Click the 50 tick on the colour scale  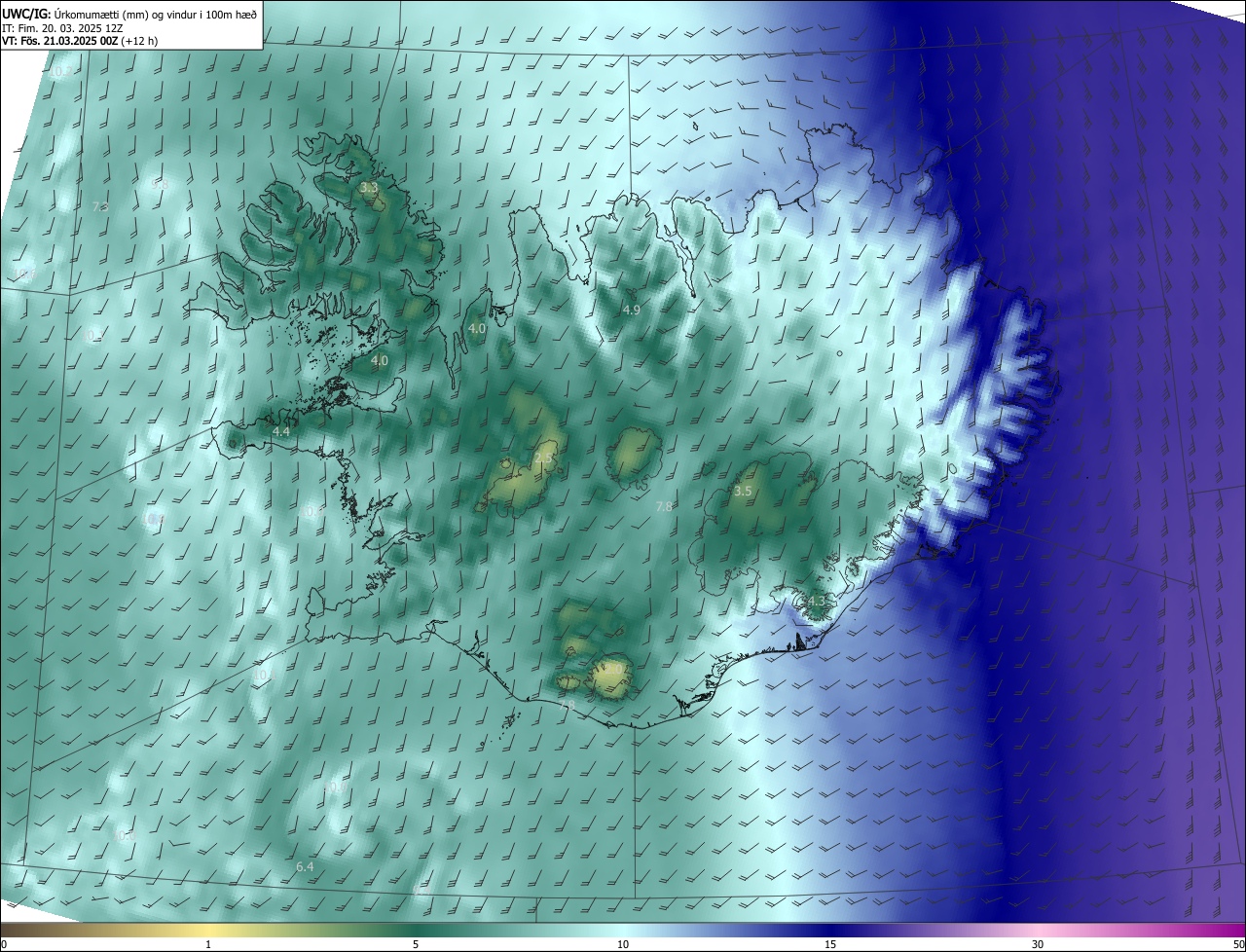(x=1238, y=944)
